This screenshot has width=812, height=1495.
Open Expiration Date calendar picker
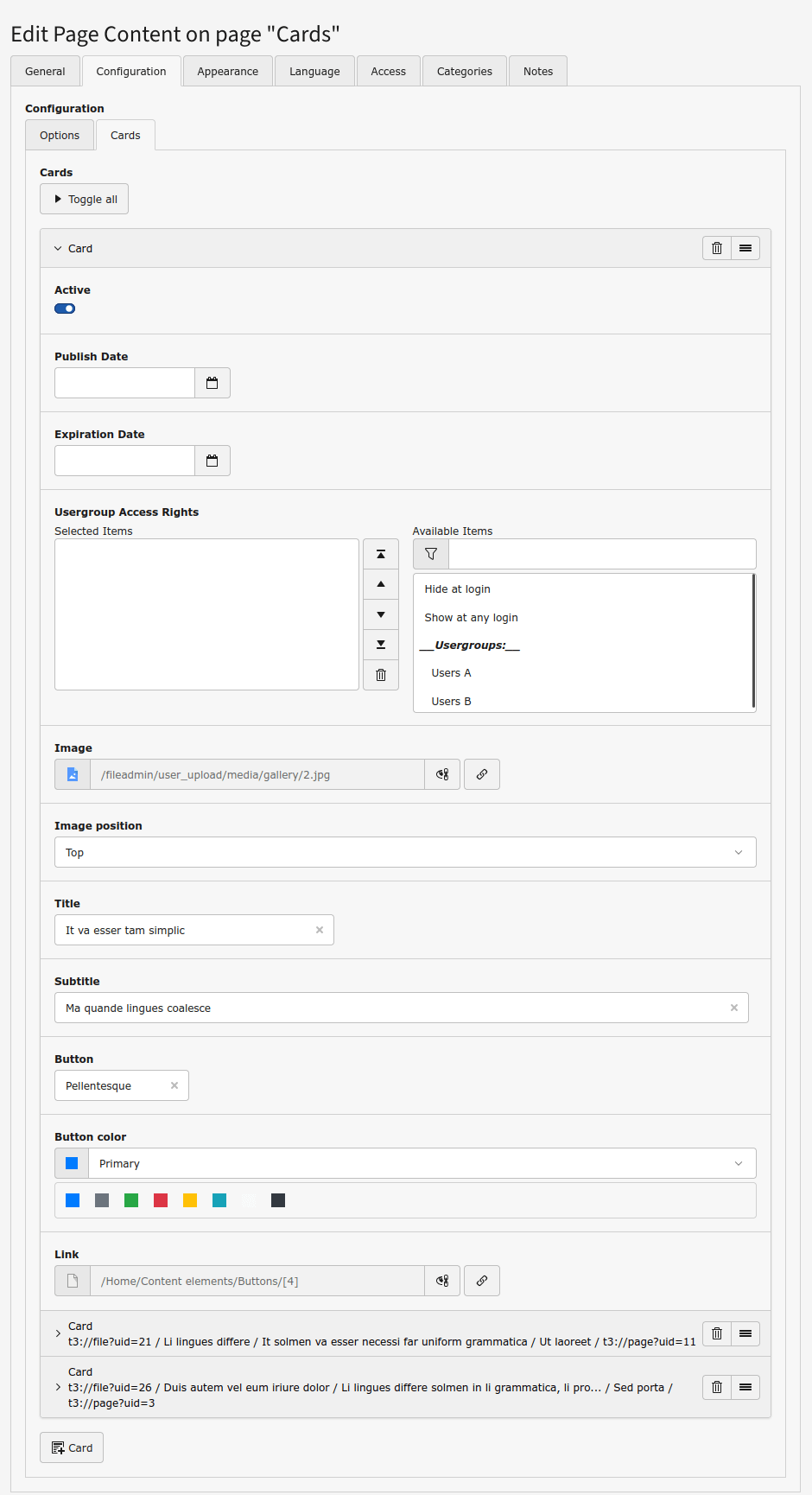[212, 461]
